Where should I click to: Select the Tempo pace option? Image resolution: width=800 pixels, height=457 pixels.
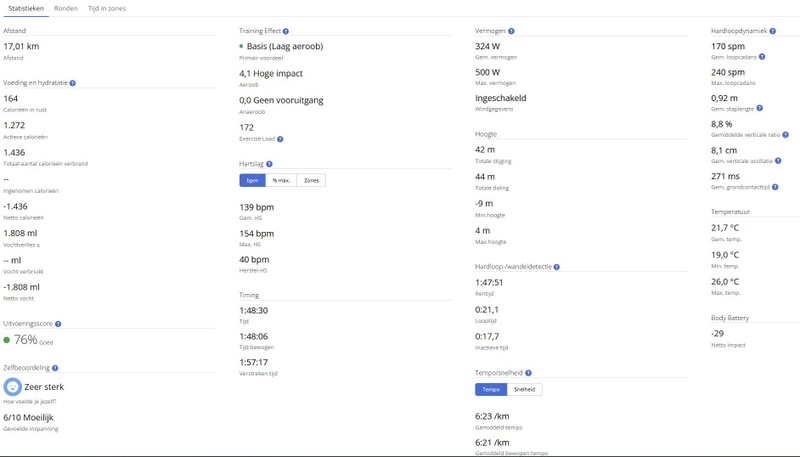491,389
